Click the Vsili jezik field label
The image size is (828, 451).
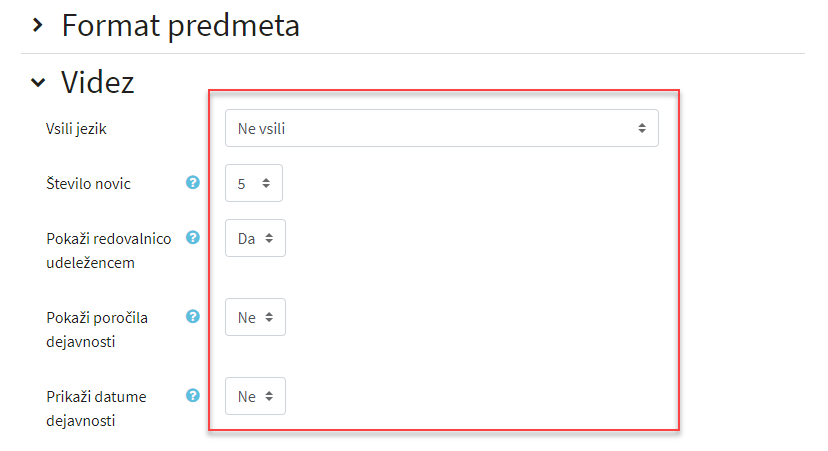pyautogui.click(x=77, y=129)
